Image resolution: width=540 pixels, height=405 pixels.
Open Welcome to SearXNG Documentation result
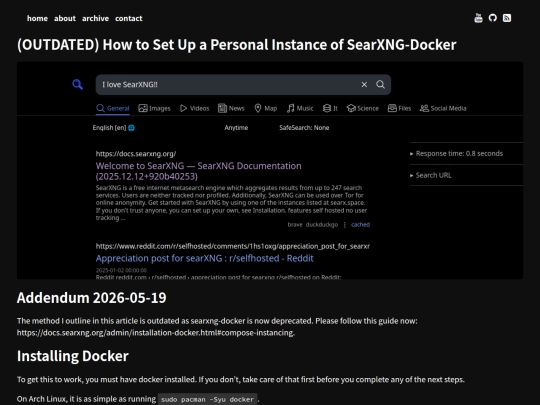pos(198,171)
